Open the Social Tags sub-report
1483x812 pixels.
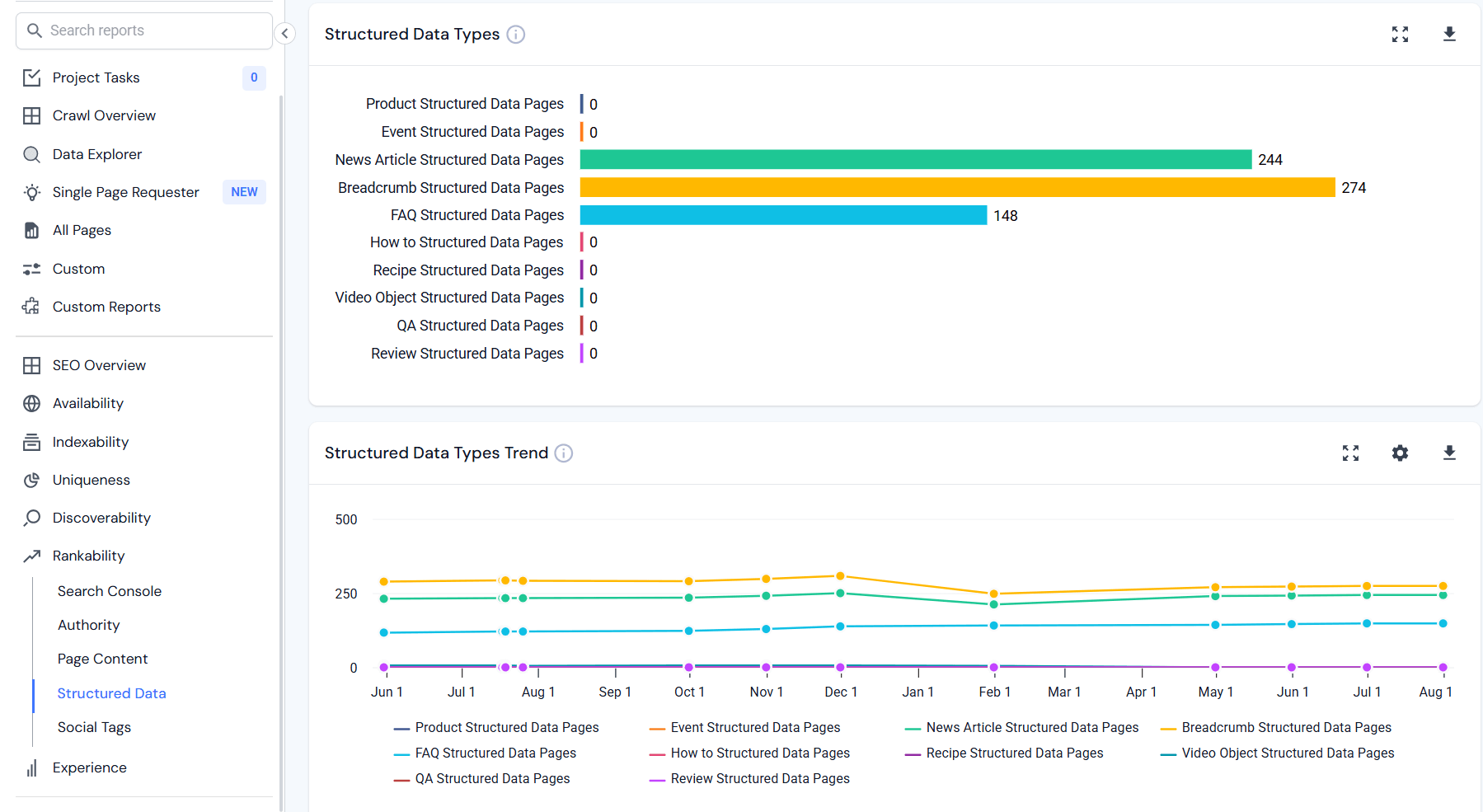click(x=94, y=727)
